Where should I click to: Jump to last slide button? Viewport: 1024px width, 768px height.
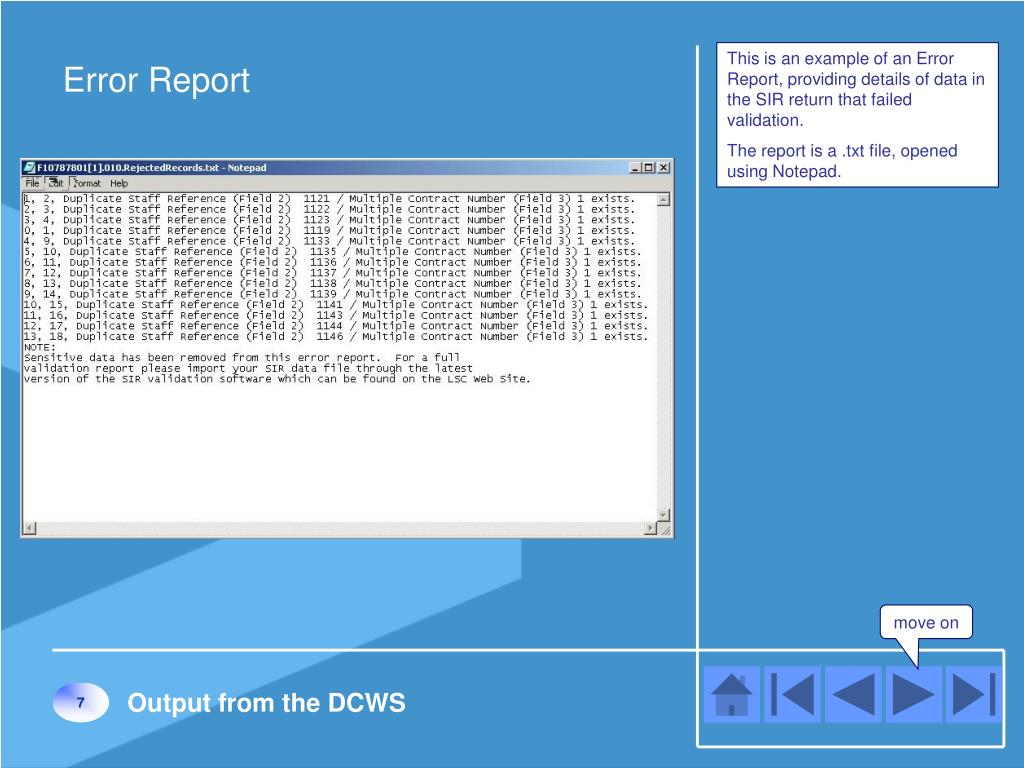(974, 694)
